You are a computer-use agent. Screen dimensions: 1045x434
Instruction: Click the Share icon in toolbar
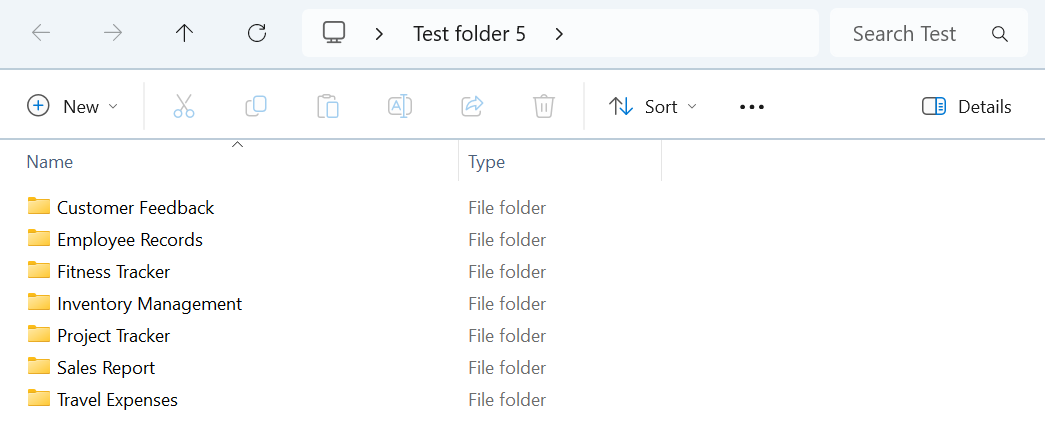tap(472, 106)
